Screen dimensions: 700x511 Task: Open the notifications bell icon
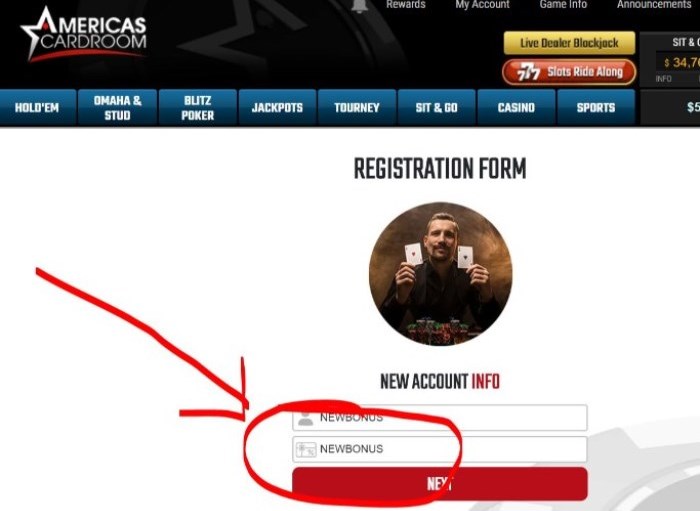coord(359,6)
